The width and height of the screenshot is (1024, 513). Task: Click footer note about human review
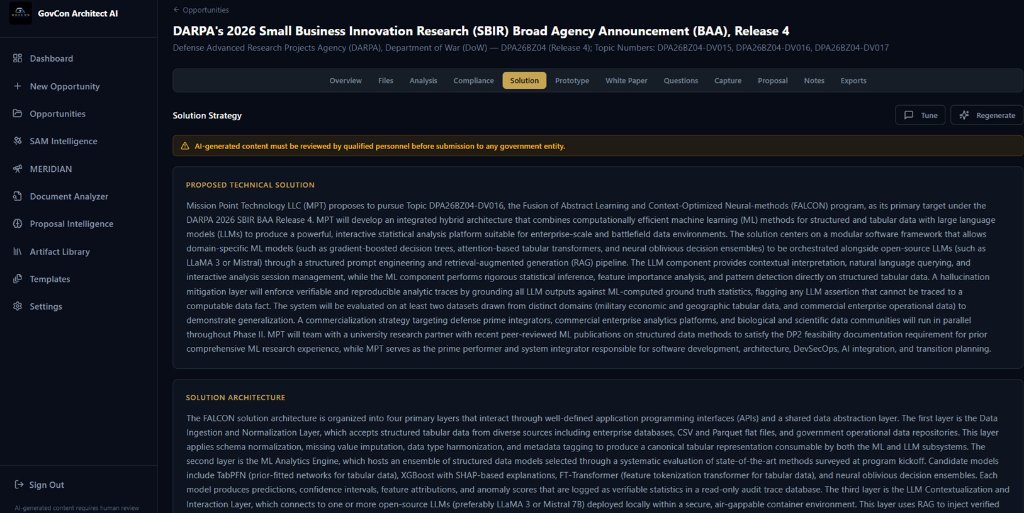(76, 508)
